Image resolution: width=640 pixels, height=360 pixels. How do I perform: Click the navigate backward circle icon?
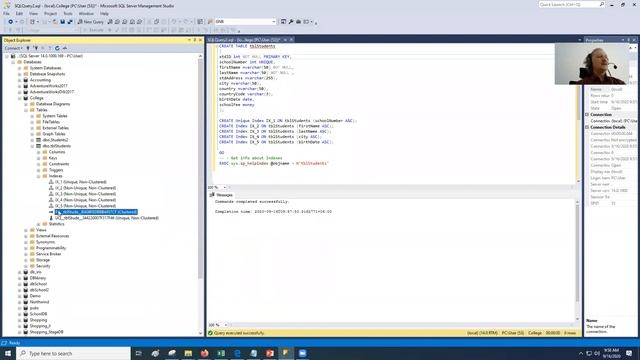click(x=11, y=22)
